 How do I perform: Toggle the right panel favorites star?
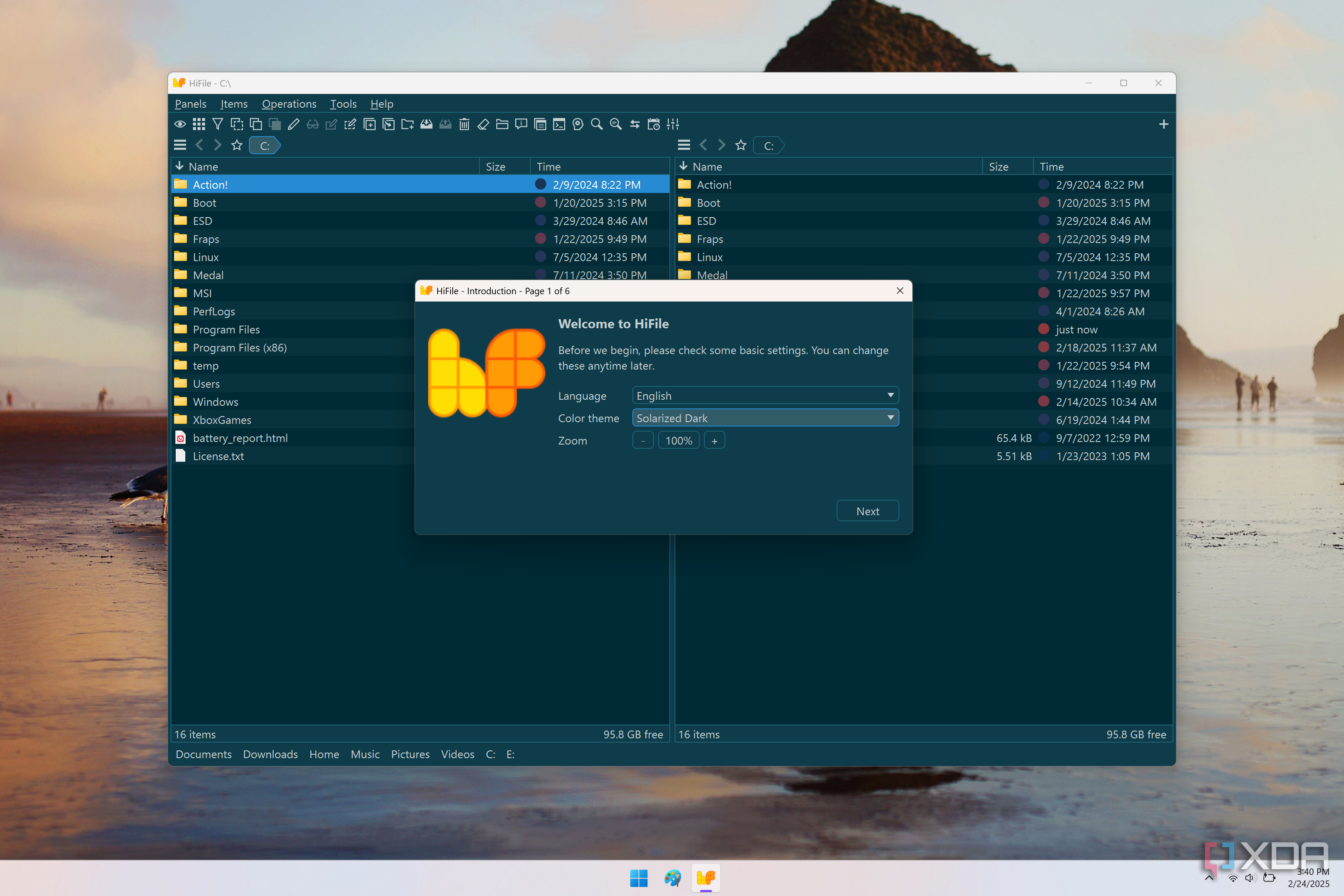[740, 145]
